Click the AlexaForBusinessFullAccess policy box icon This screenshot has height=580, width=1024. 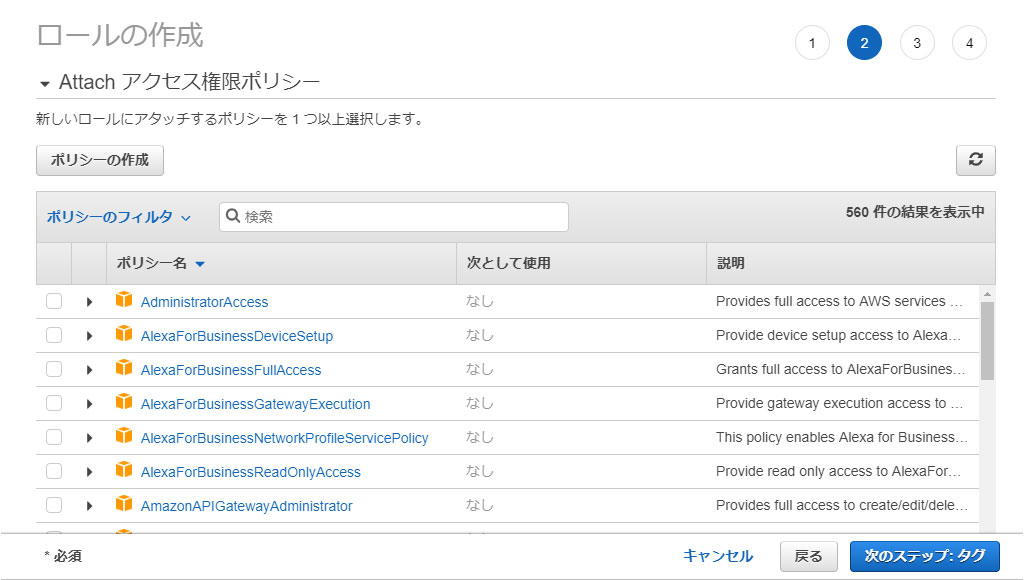[124, 368]
